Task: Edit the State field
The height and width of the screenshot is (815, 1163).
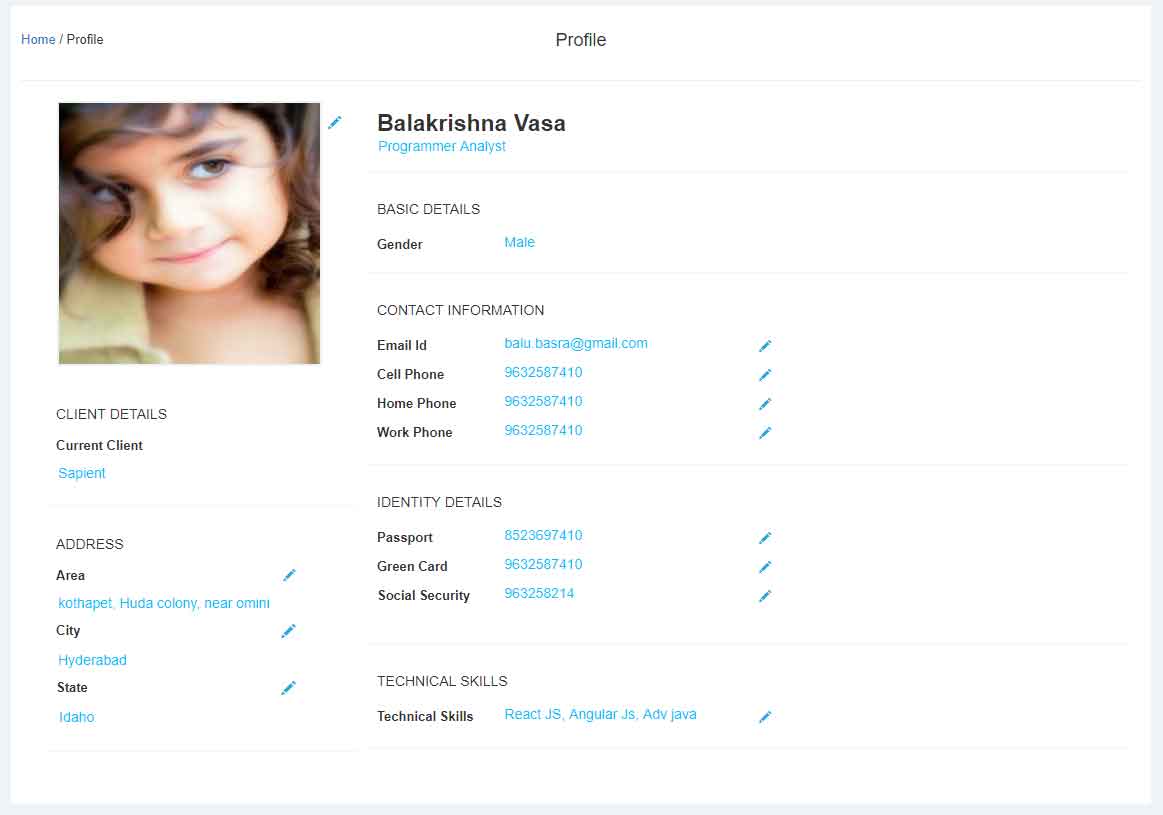Action: (289, 688)
